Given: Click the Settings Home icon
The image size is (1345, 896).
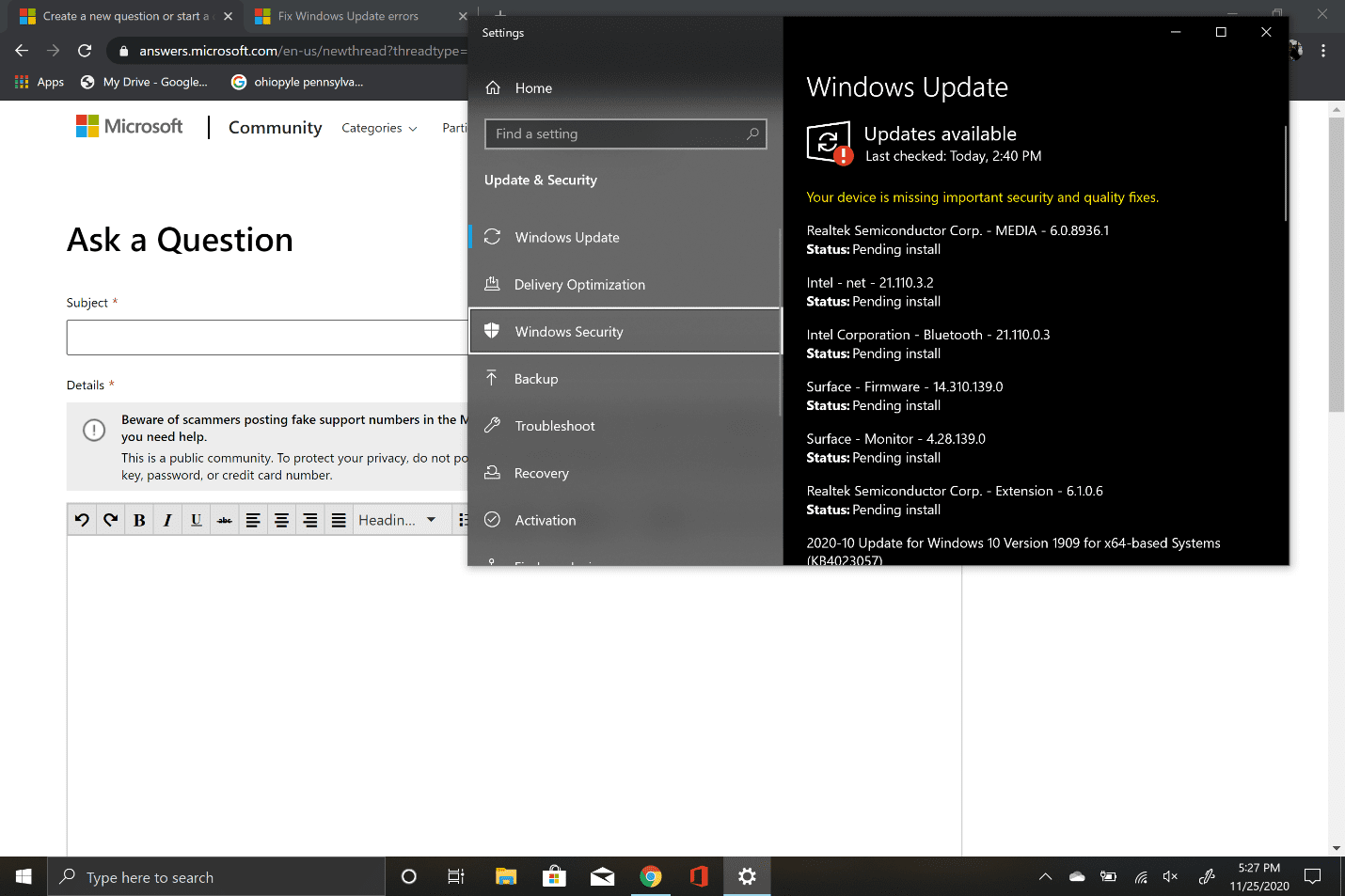Looking at the screenshot, I should click(x=493, y=88).
